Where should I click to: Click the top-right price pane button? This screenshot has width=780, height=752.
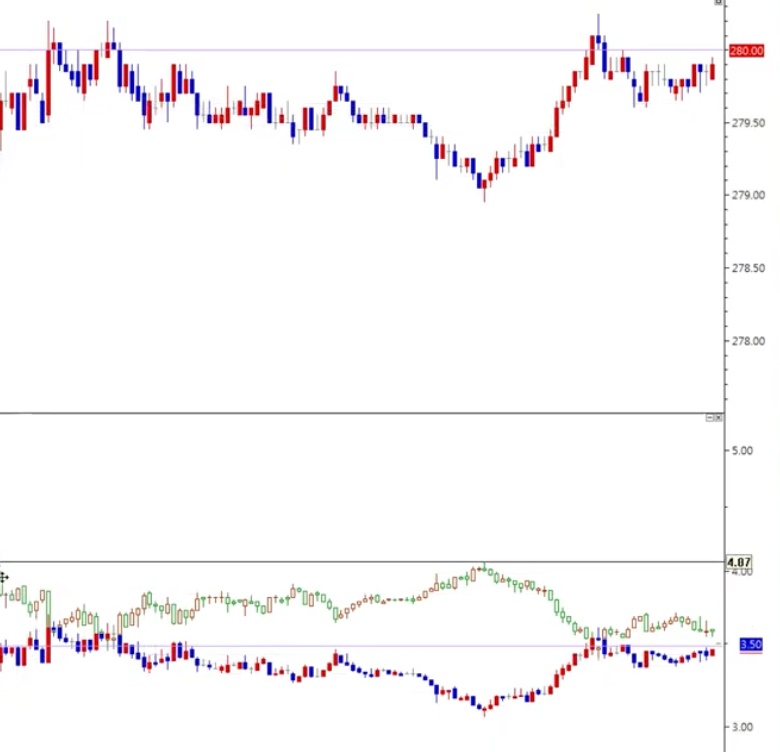tap(717, 3)
